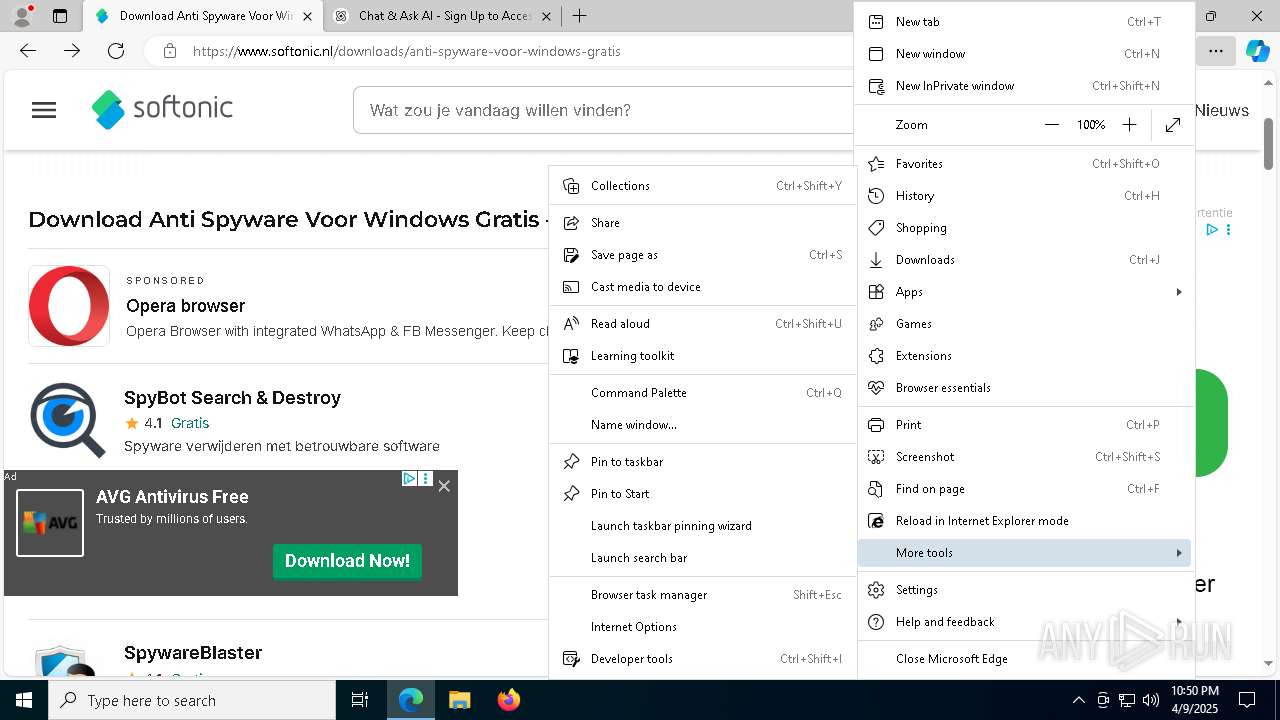Click the Cast media to device icon
The height and width of the screenshot is (720, 1280).
(x=572, y=287)
